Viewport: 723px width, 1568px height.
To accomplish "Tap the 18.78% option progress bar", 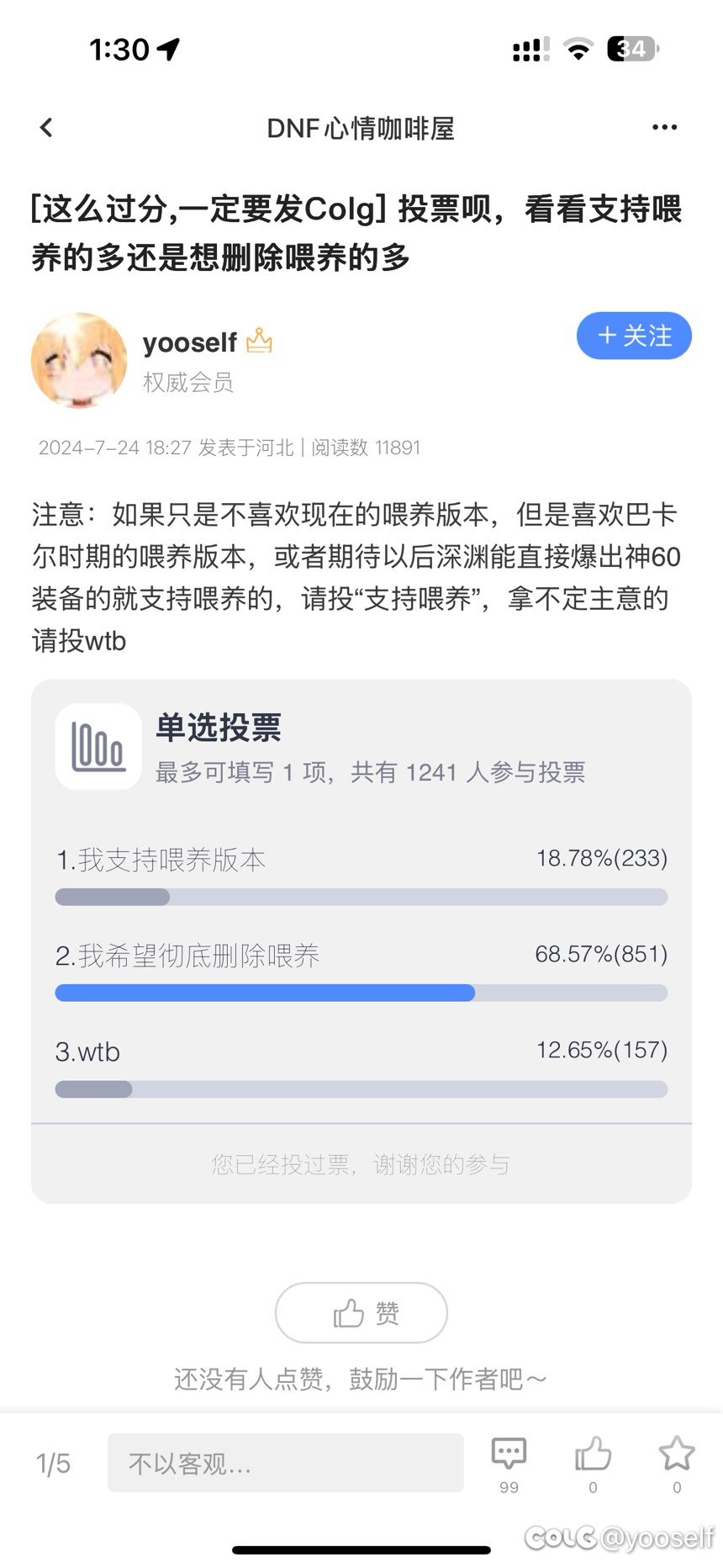I will click(361, 897).
